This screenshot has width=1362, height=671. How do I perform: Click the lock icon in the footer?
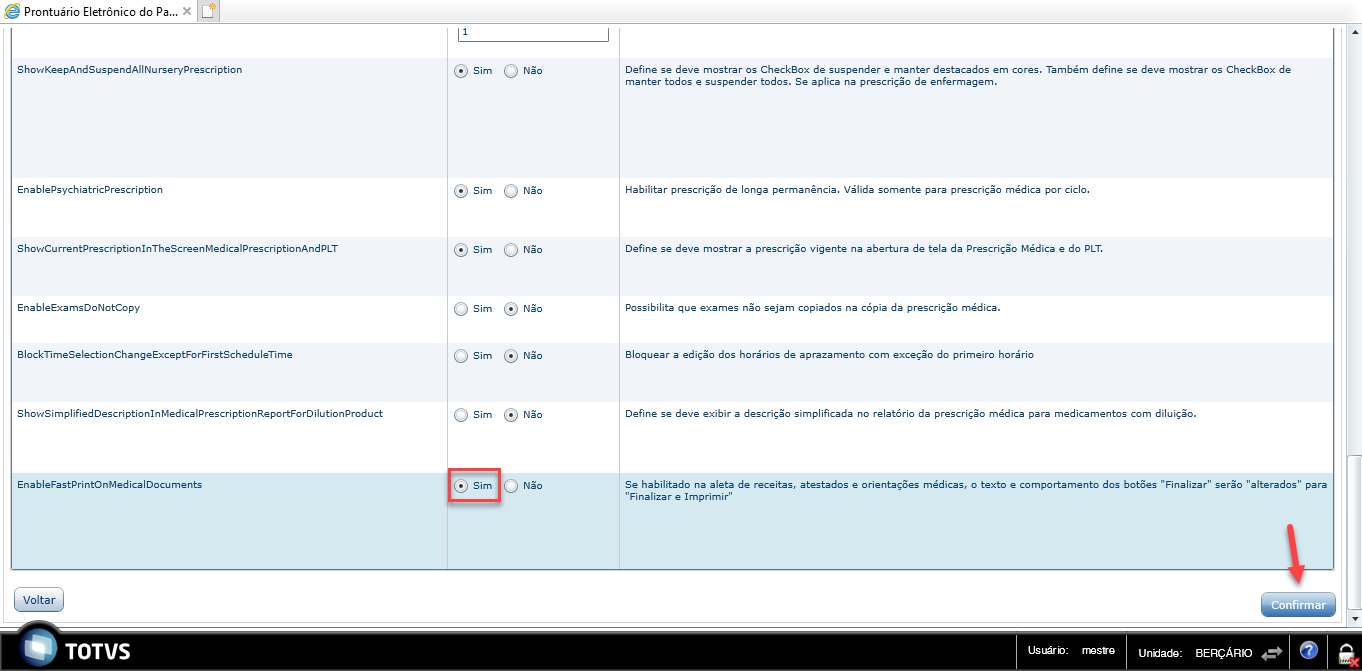(x=1346, y=653)
